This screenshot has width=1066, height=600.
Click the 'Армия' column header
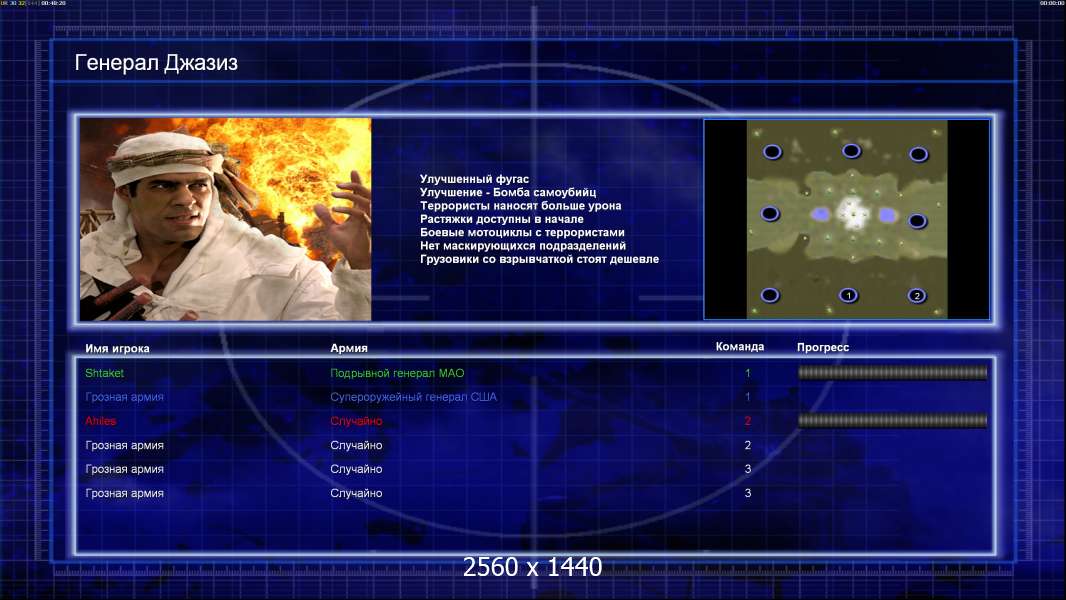pos(349,348)
